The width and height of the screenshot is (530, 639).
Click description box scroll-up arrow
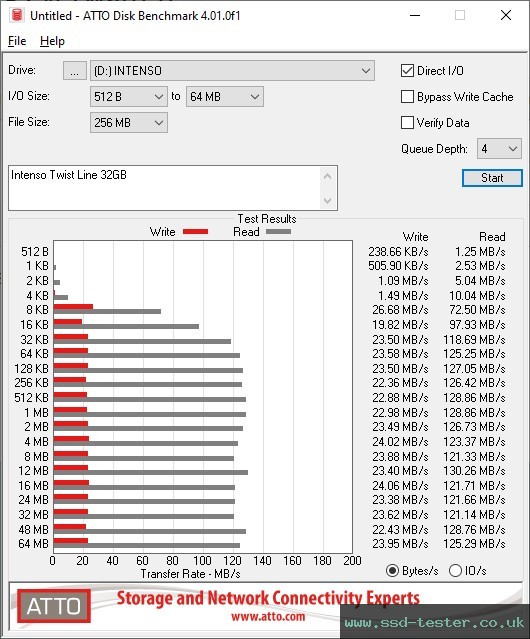(328, 176)
